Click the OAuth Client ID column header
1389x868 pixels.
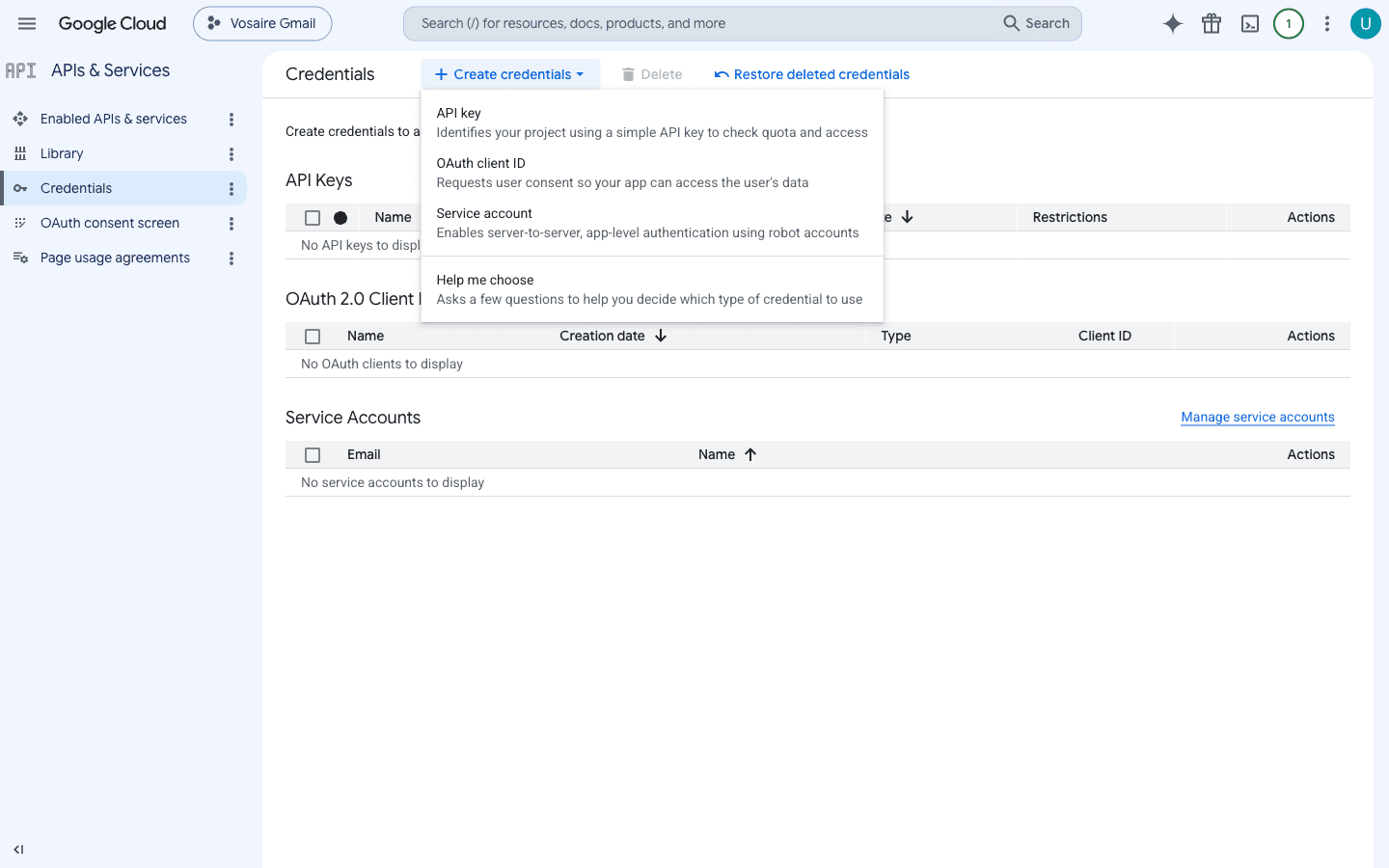[x=1104, y=336]
